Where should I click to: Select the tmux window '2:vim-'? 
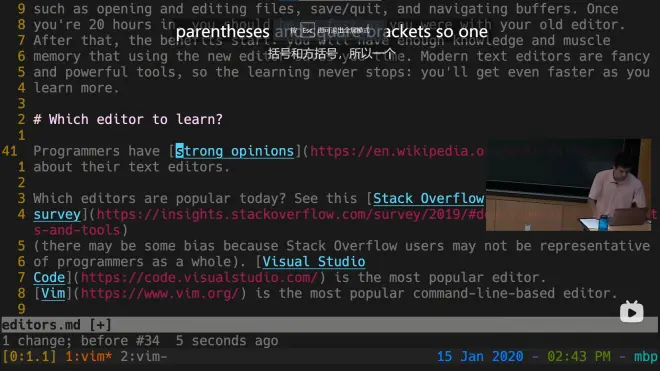click(x=144, y=357)
